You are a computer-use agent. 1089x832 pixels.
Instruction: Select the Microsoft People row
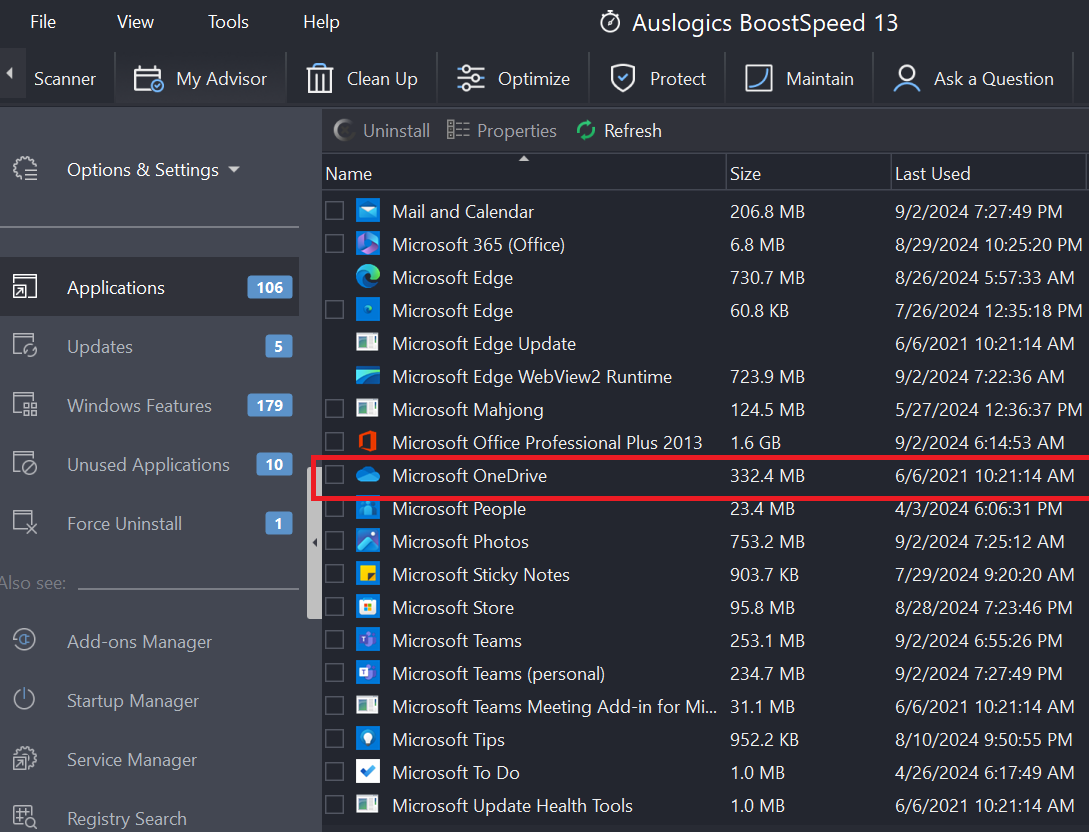point(705,508)
